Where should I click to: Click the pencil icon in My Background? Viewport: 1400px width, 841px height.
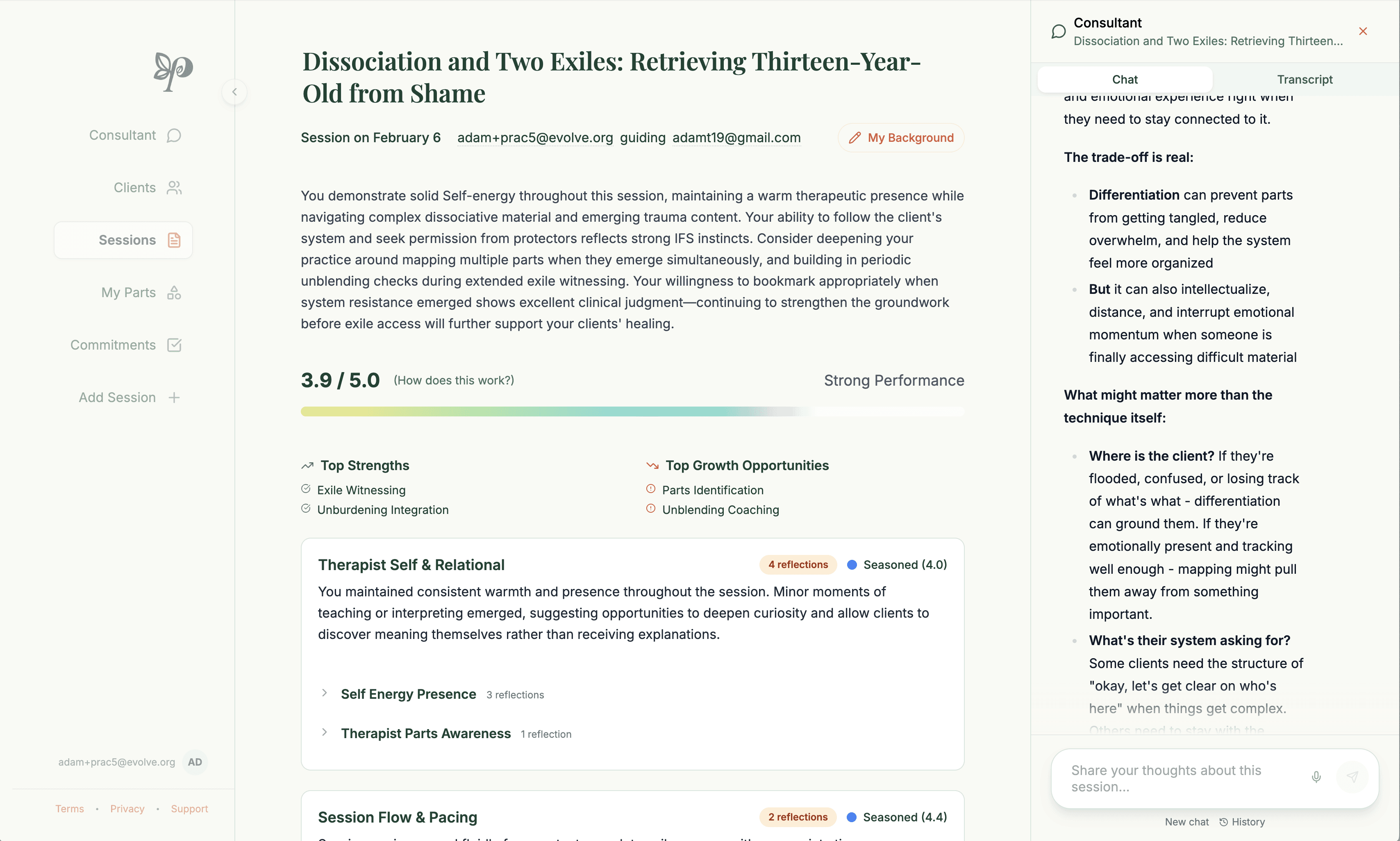(855, 138)
